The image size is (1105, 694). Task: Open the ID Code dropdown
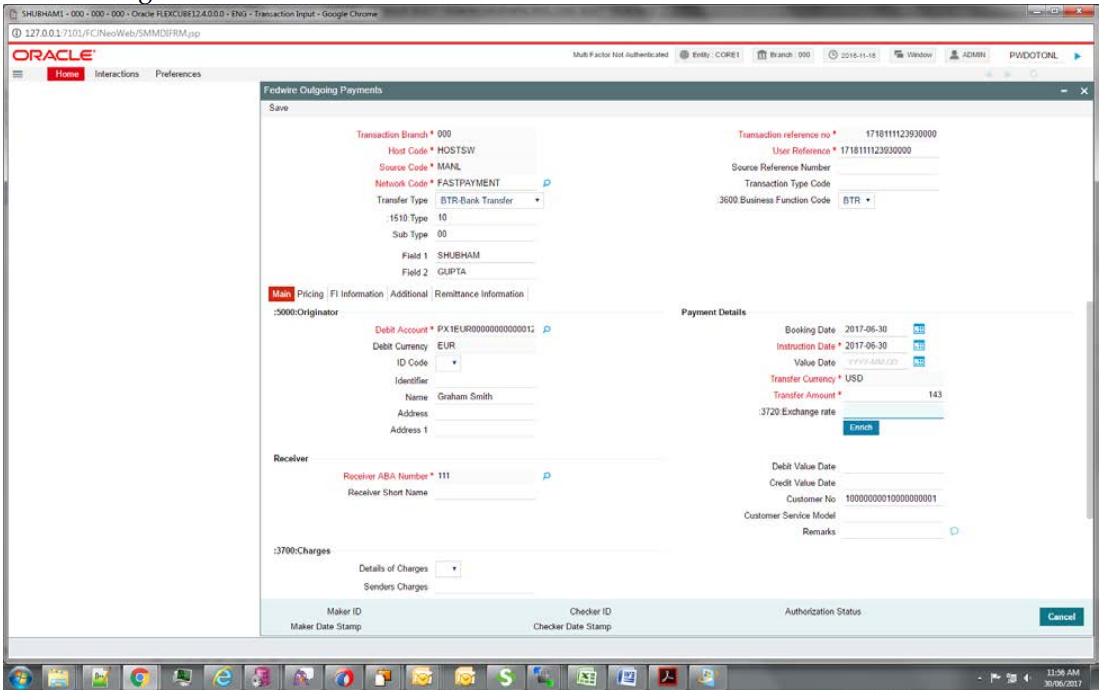[448, 363]
